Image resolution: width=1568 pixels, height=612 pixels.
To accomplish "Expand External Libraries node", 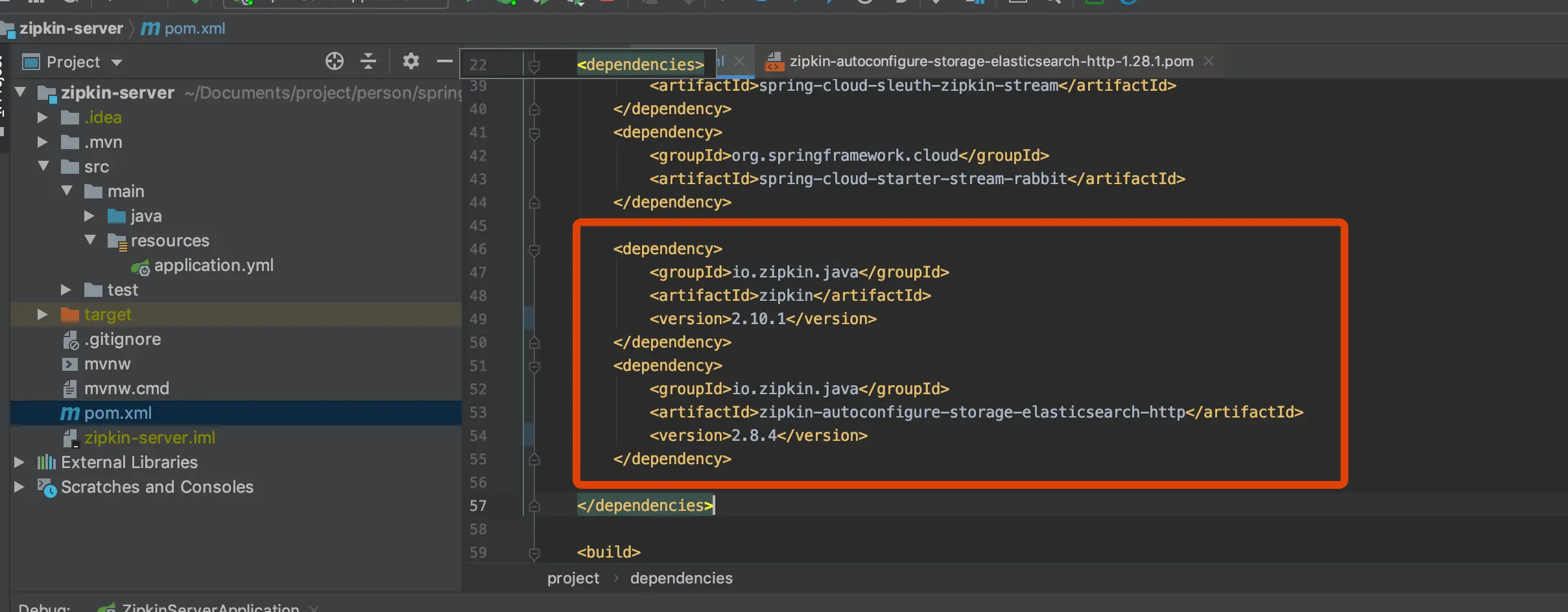I will coord(19,462).
